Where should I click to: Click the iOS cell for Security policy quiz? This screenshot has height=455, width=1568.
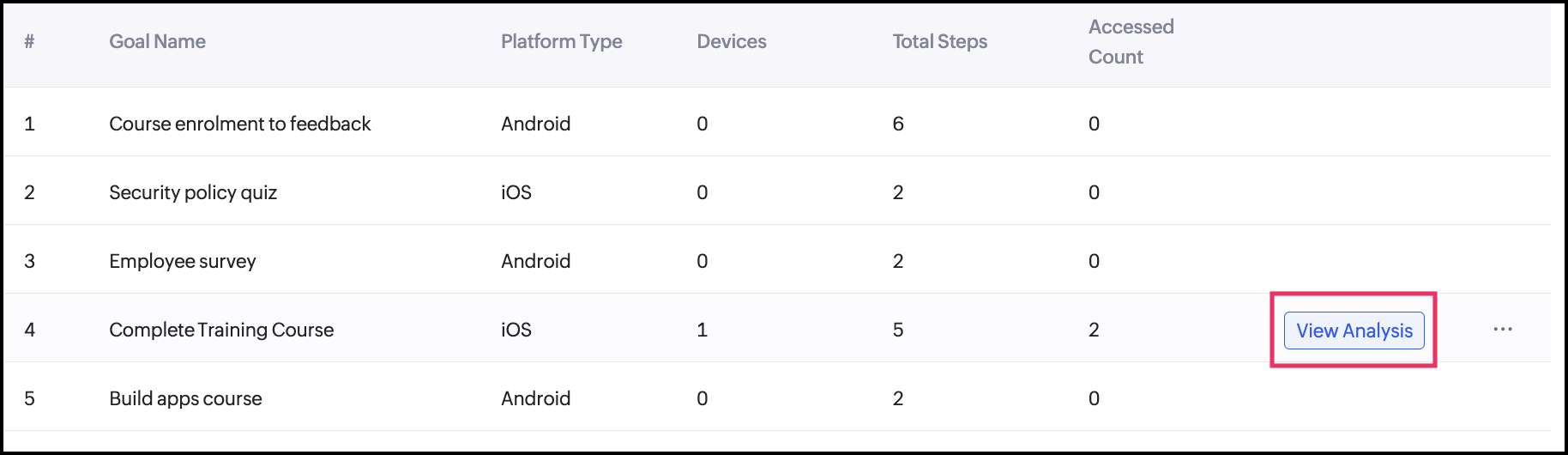[x=516, y=192]
